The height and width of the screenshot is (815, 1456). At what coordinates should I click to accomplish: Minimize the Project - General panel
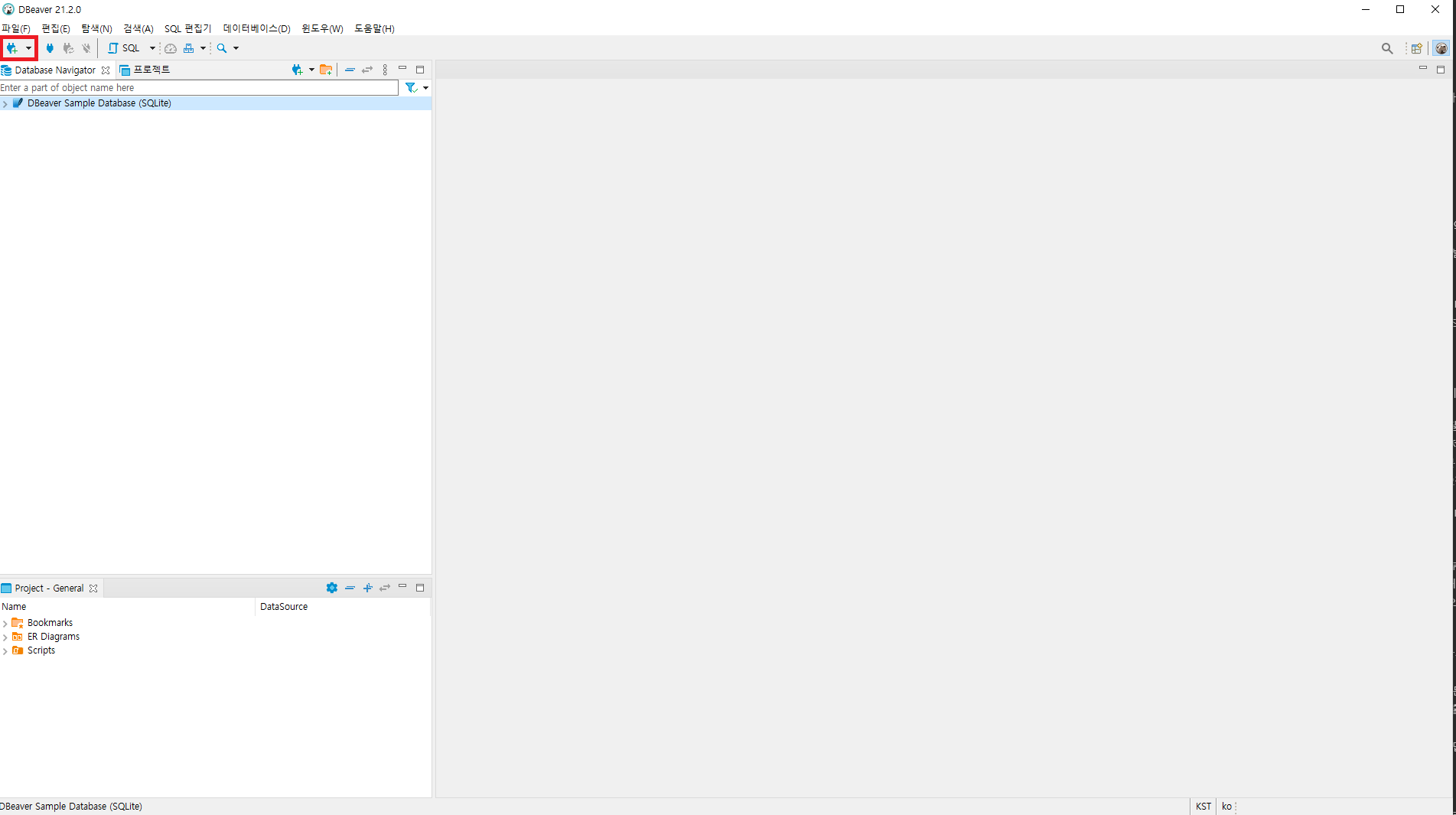click(402, 586)
